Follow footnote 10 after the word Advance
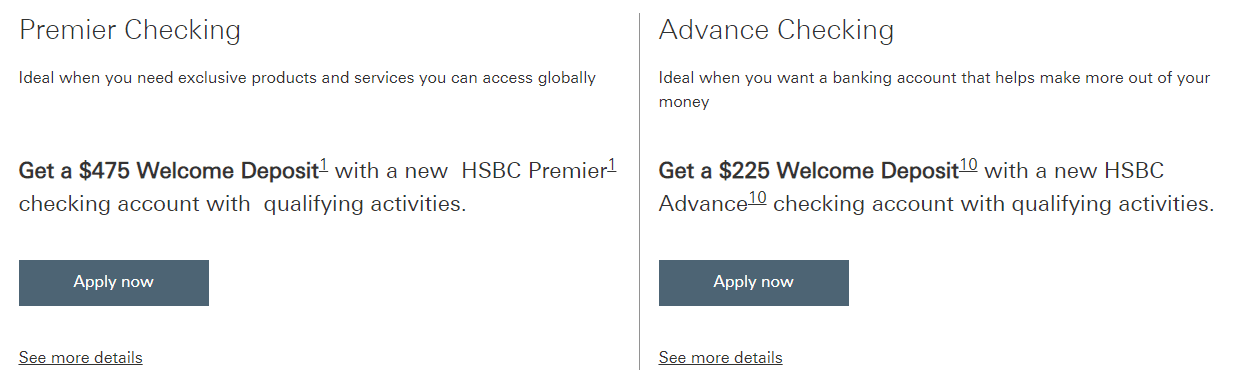The width and height of the screenshot is (1233, 385). [758, 199]
